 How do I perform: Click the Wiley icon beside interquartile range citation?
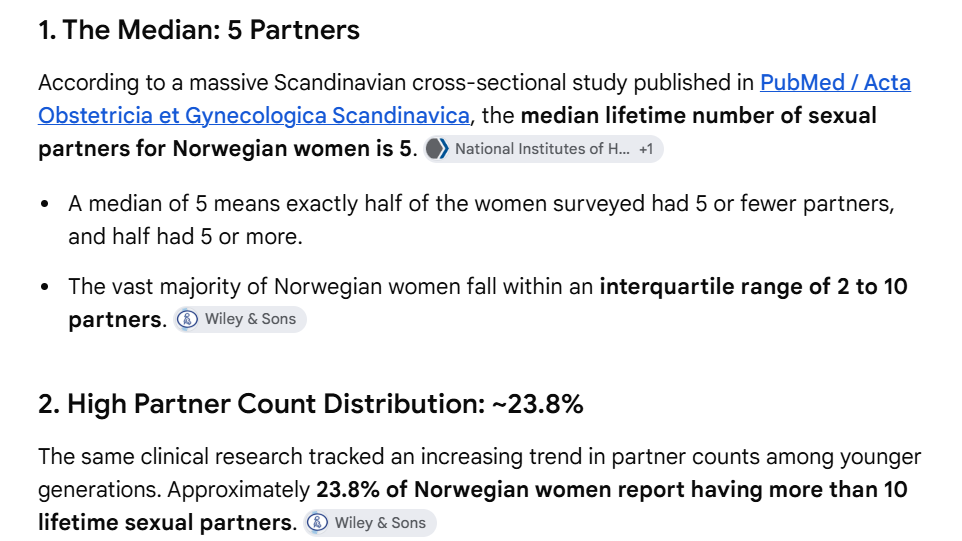[187, 320]
